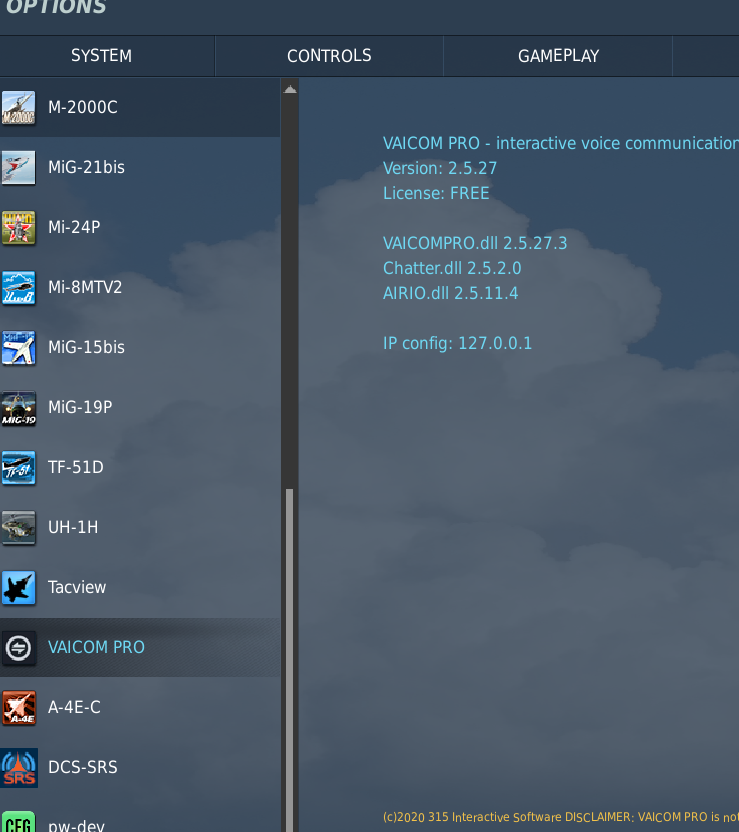Image resolution: width=739 pixels, height=832 pixels.
Task: Select M-2000C in the module list
Action: click(140, 108)
